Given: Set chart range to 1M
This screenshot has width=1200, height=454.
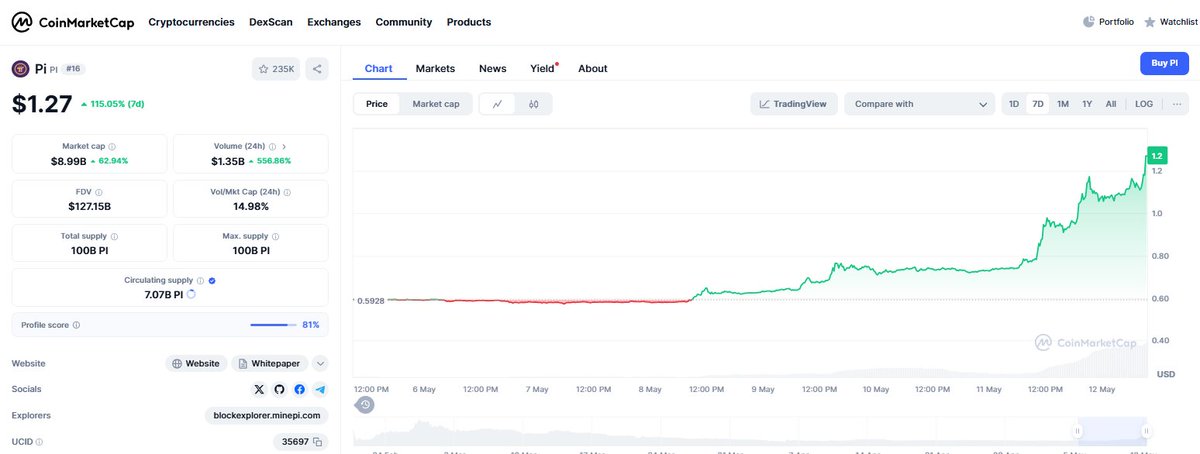Looking at the screenshot, I should 1063,104.
